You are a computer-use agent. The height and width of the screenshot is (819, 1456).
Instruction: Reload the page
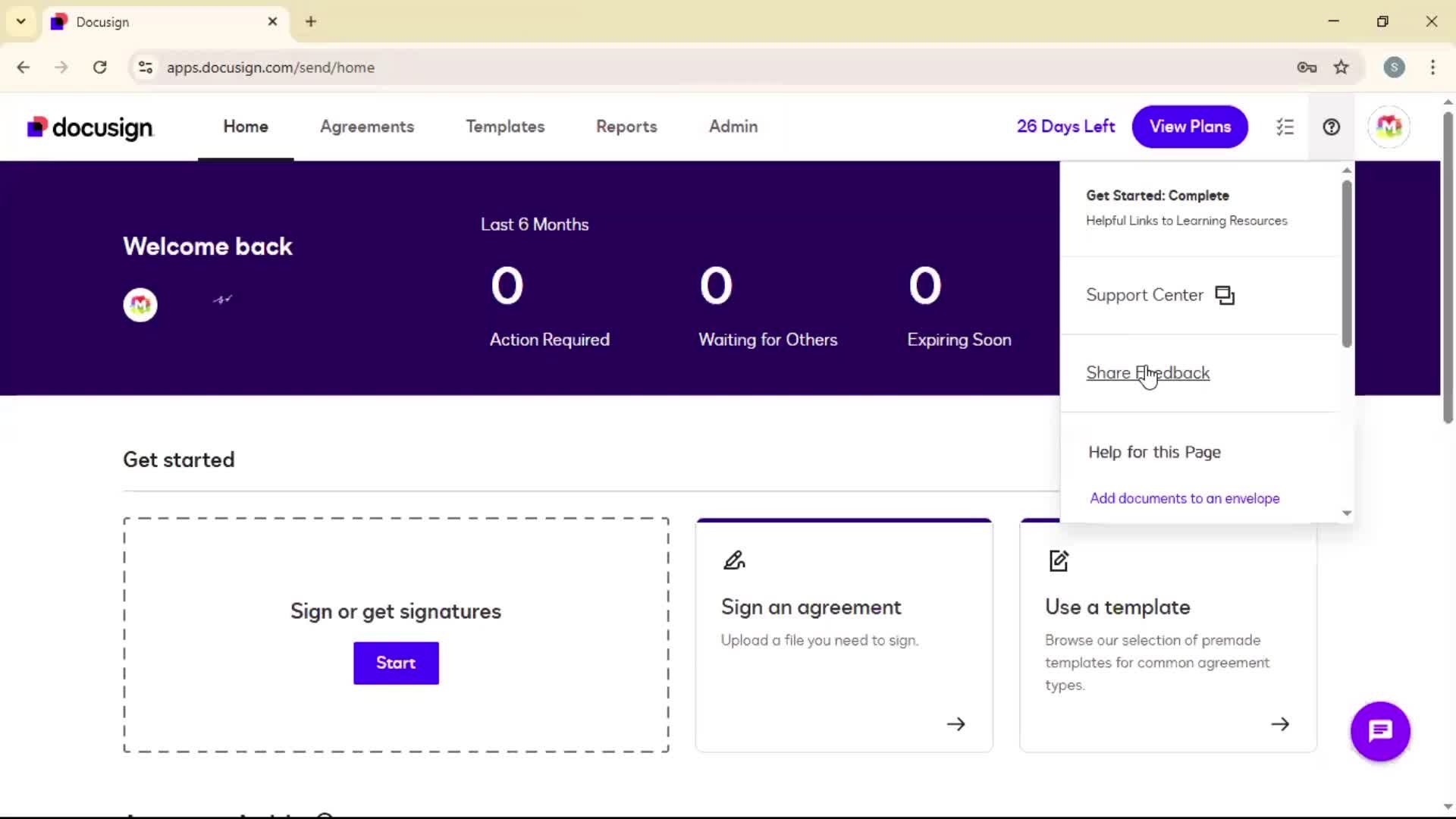coord(100,67)
